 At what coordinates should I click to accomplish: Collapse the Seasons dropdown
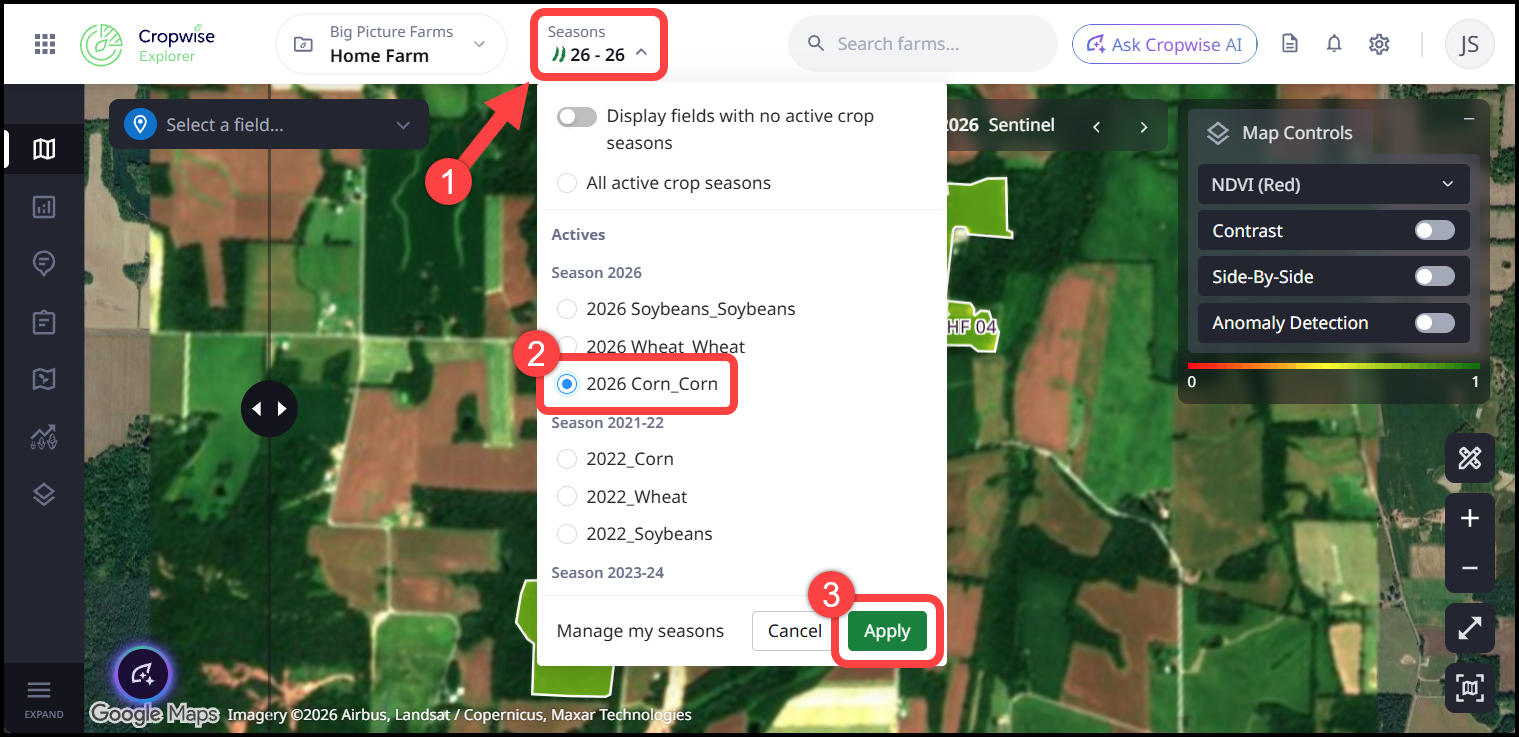pos(599,44)
